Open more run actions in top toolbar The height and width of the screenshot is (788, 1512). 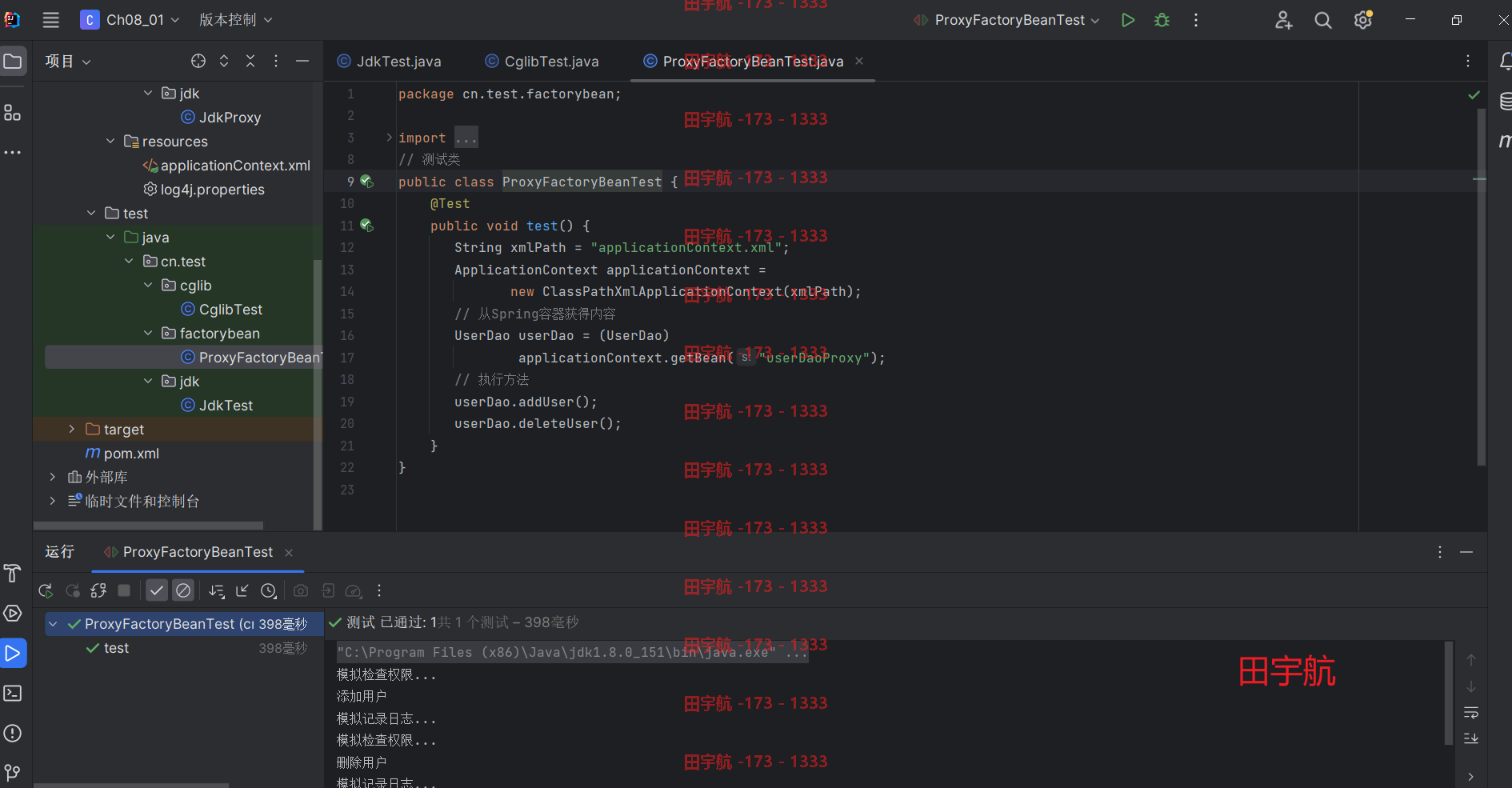point(1196,20)
